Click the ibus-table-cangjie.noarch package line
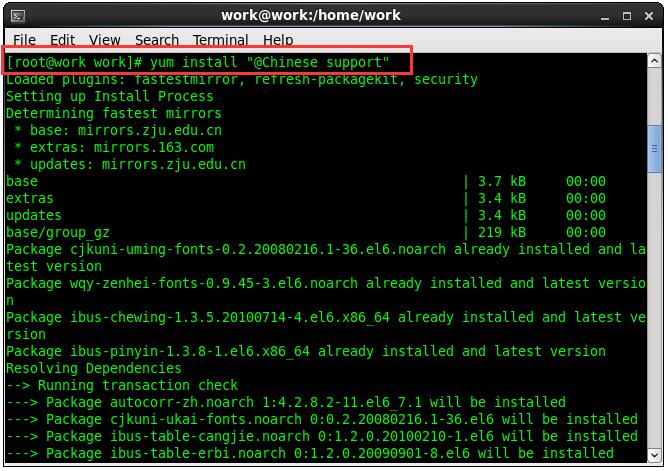668x471 pixels. tap(322, 437)
